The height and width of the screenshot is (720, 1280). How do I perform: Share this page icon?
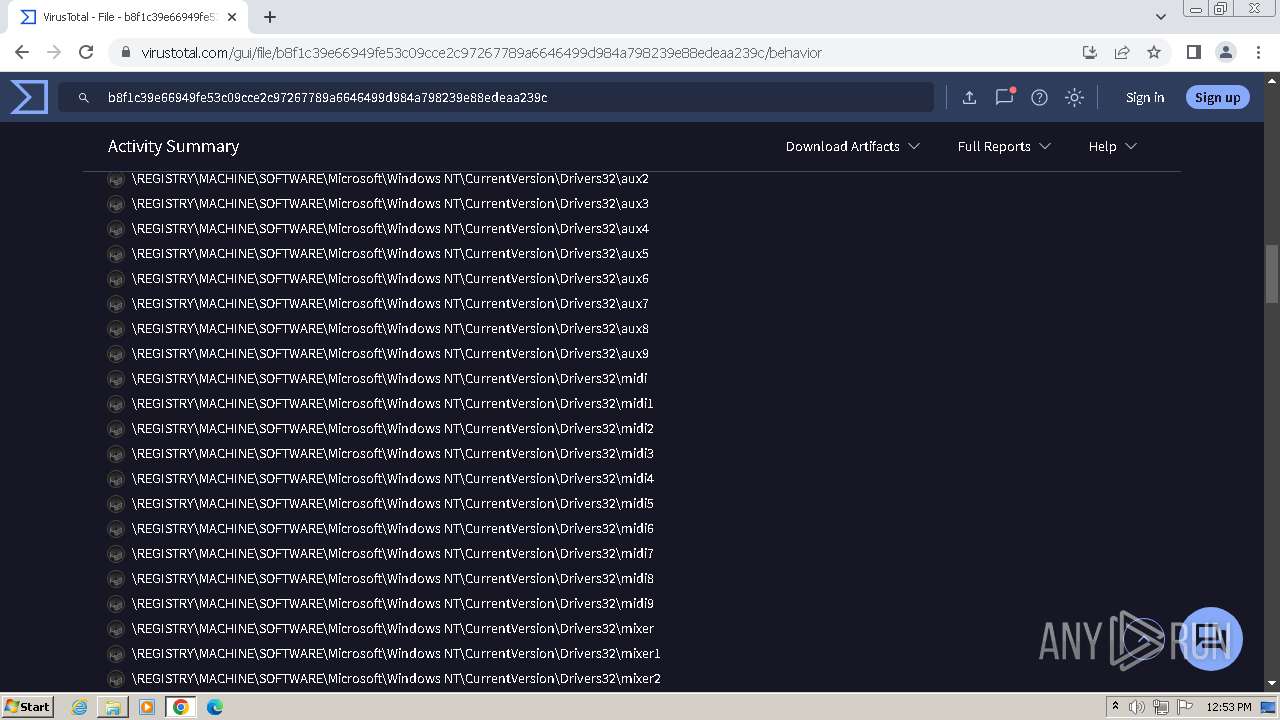(x=1122, y=52)
